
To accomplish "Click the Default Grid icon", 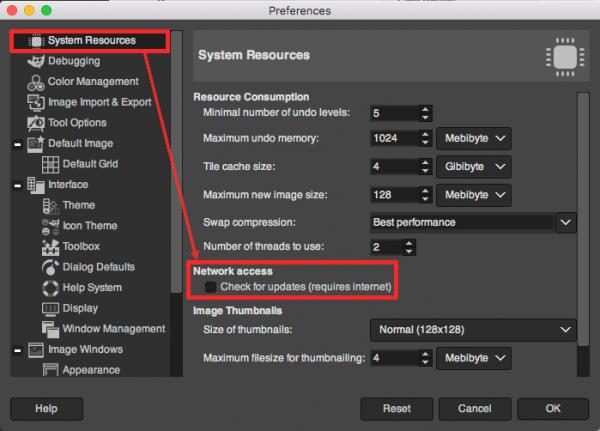I will 51,165.
